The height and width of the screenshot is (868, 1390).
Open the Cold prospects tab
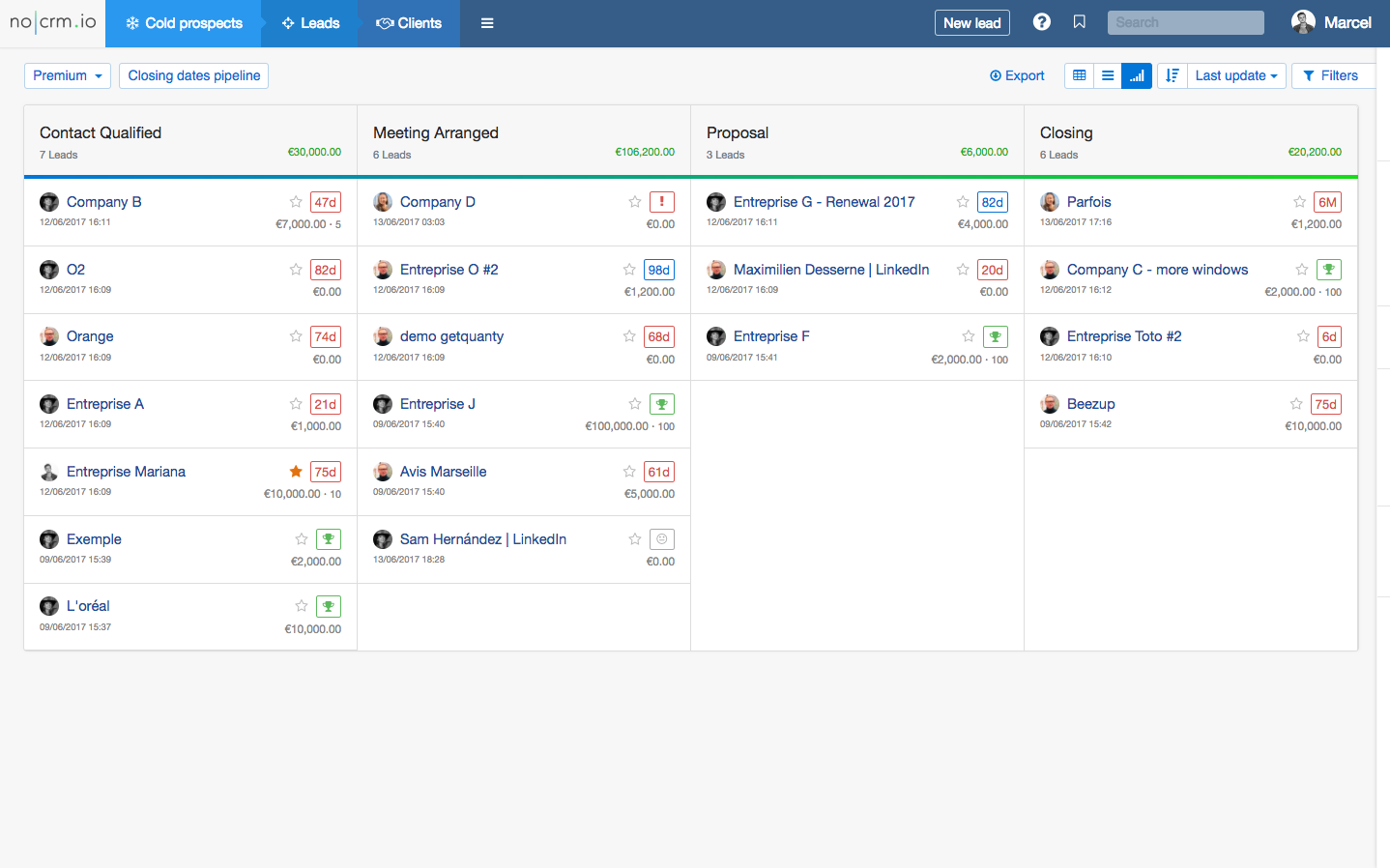click(184, 23)
